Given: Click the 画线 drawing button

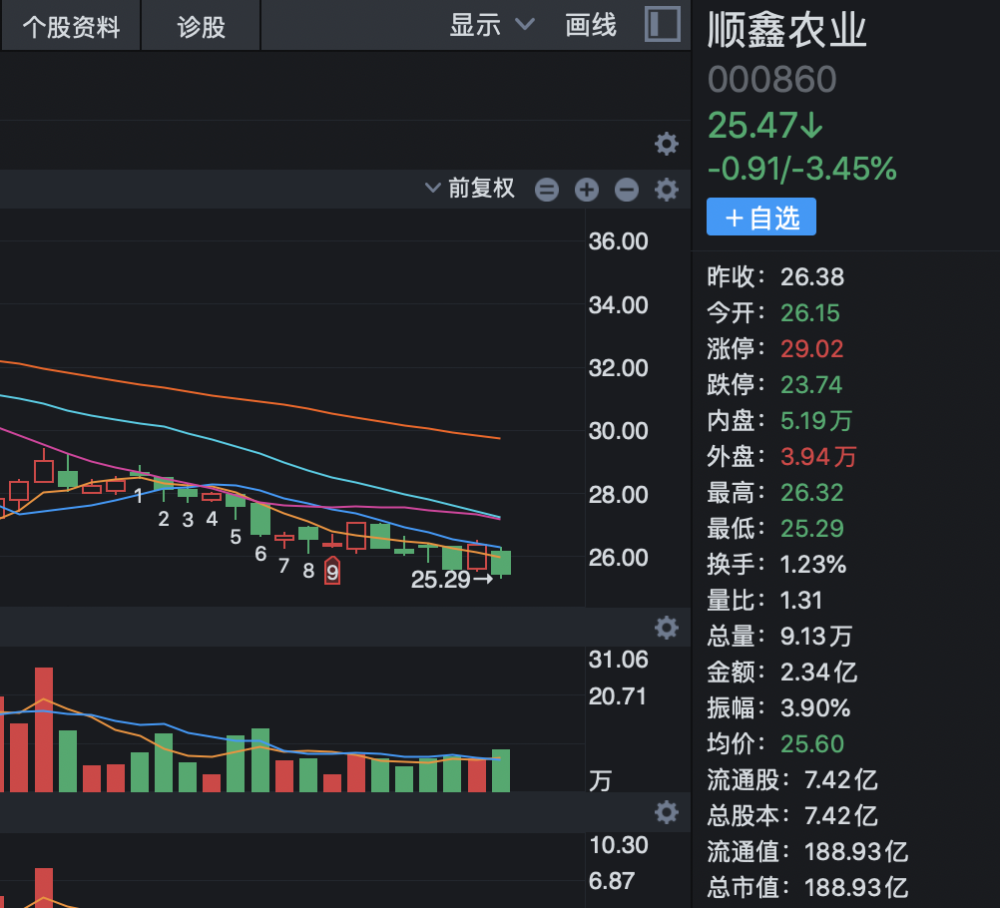Looking at the screenshot, I should point(591,25).
